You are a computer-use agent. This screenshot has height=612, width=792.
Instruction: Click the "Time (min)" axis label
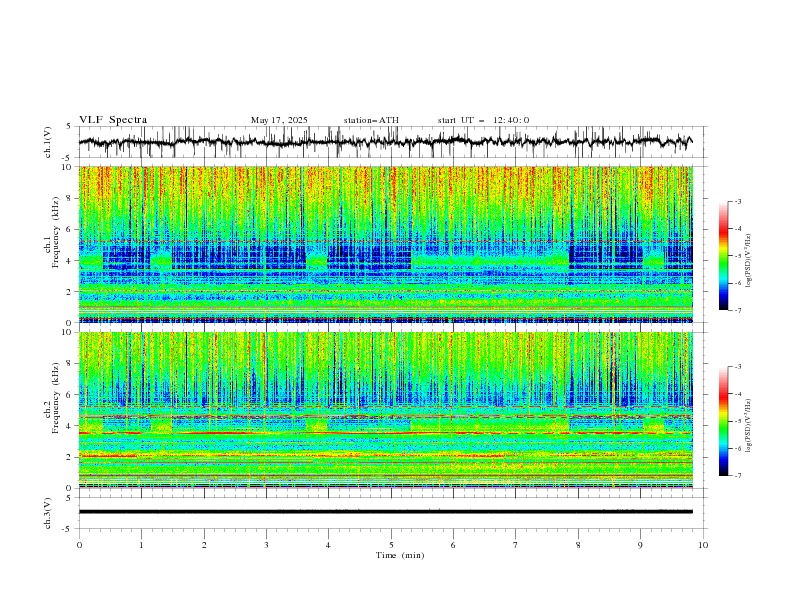pyautogui.click(x=400, y=555)
